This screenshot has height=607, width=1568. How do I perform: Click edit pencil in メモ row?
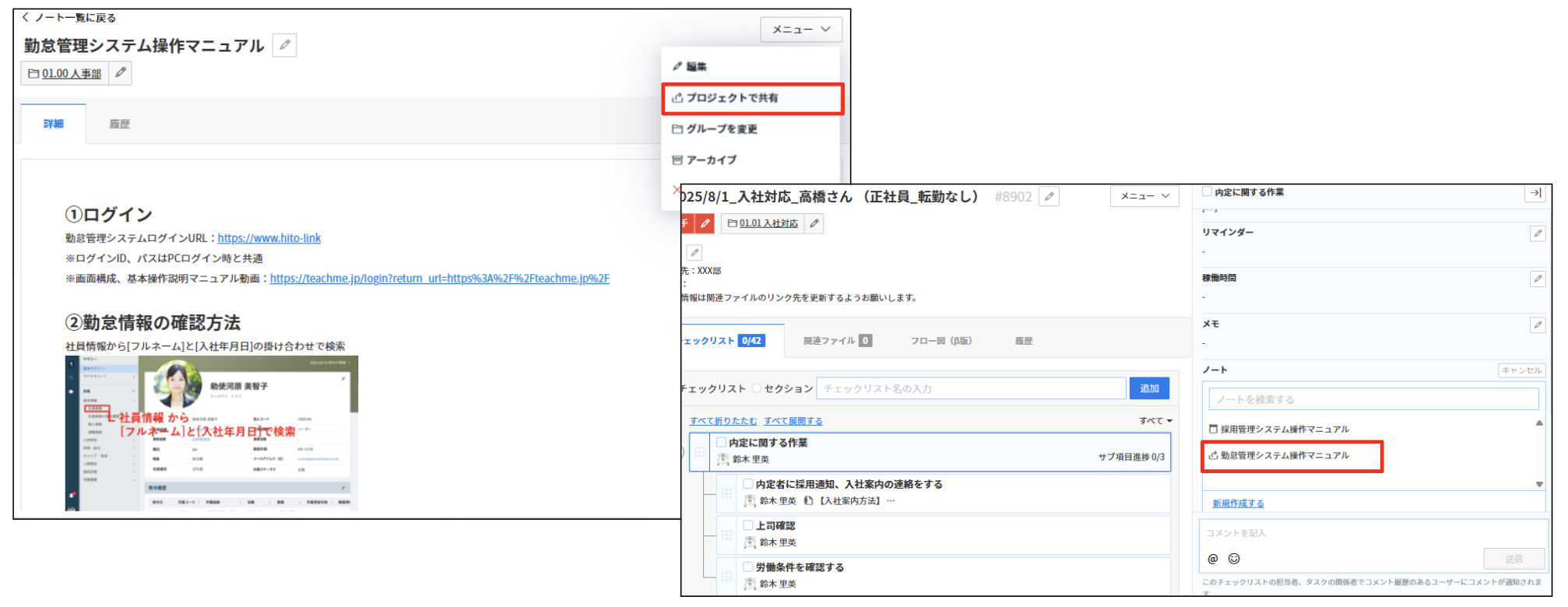tap(1537, 325)
